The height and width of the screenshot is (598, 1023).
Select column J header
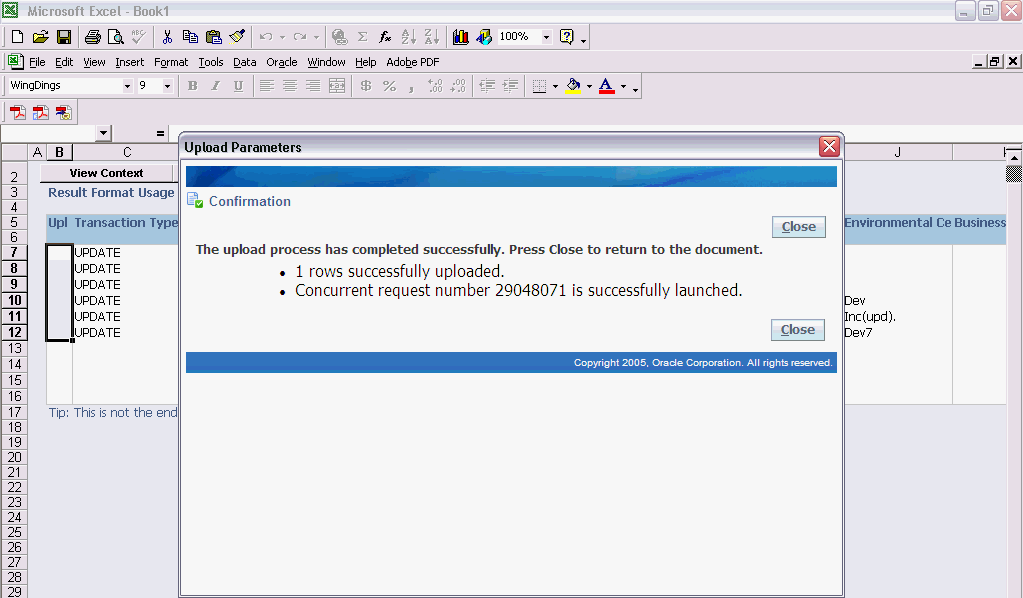pos(898,152)
